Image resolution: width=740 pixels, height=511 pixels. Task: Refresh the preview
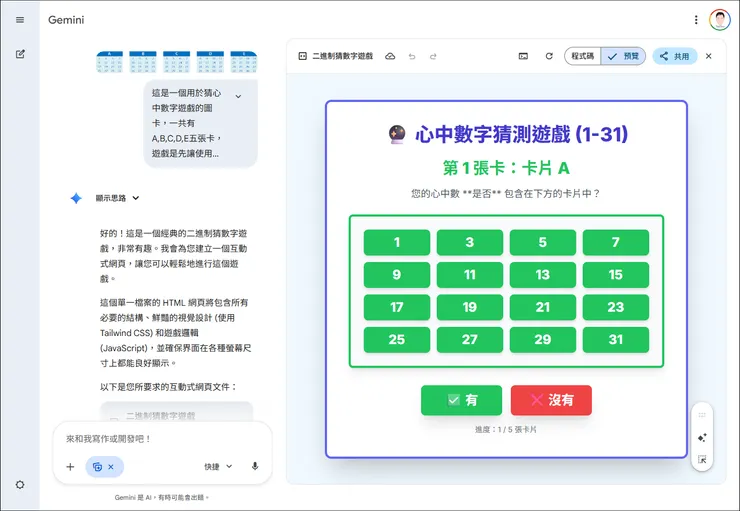tap(549, 56)
